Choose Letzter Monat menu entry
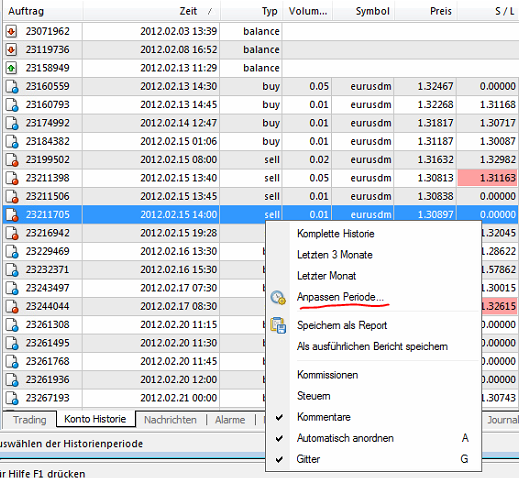Viewport: 519px width, 478px height. (326, 276)
